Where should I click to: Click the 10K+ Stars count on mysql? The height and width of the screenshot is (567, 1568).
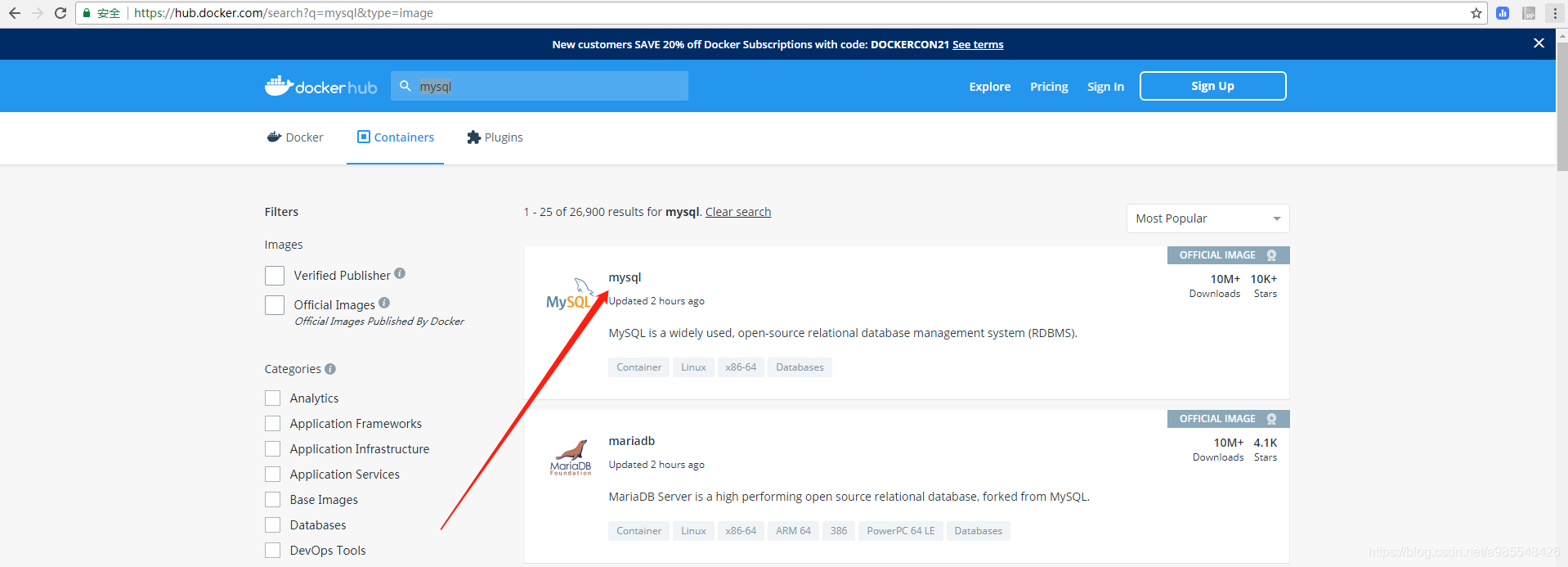(x=1264, y=286)
